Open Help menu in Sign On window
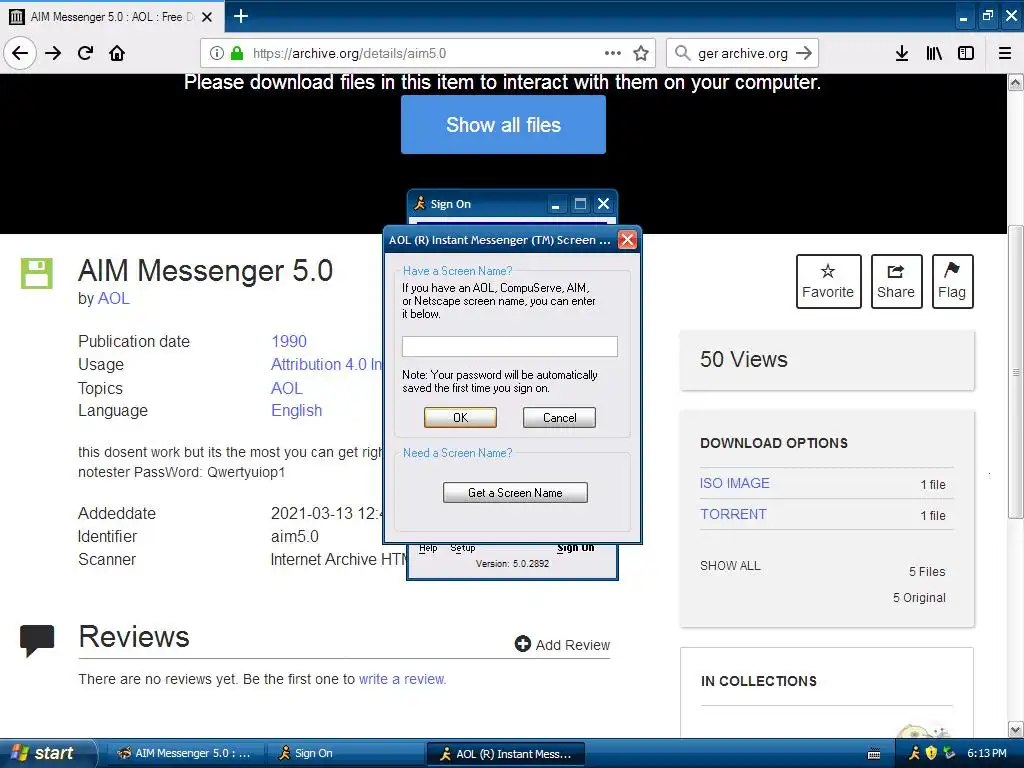 point(428,548)
